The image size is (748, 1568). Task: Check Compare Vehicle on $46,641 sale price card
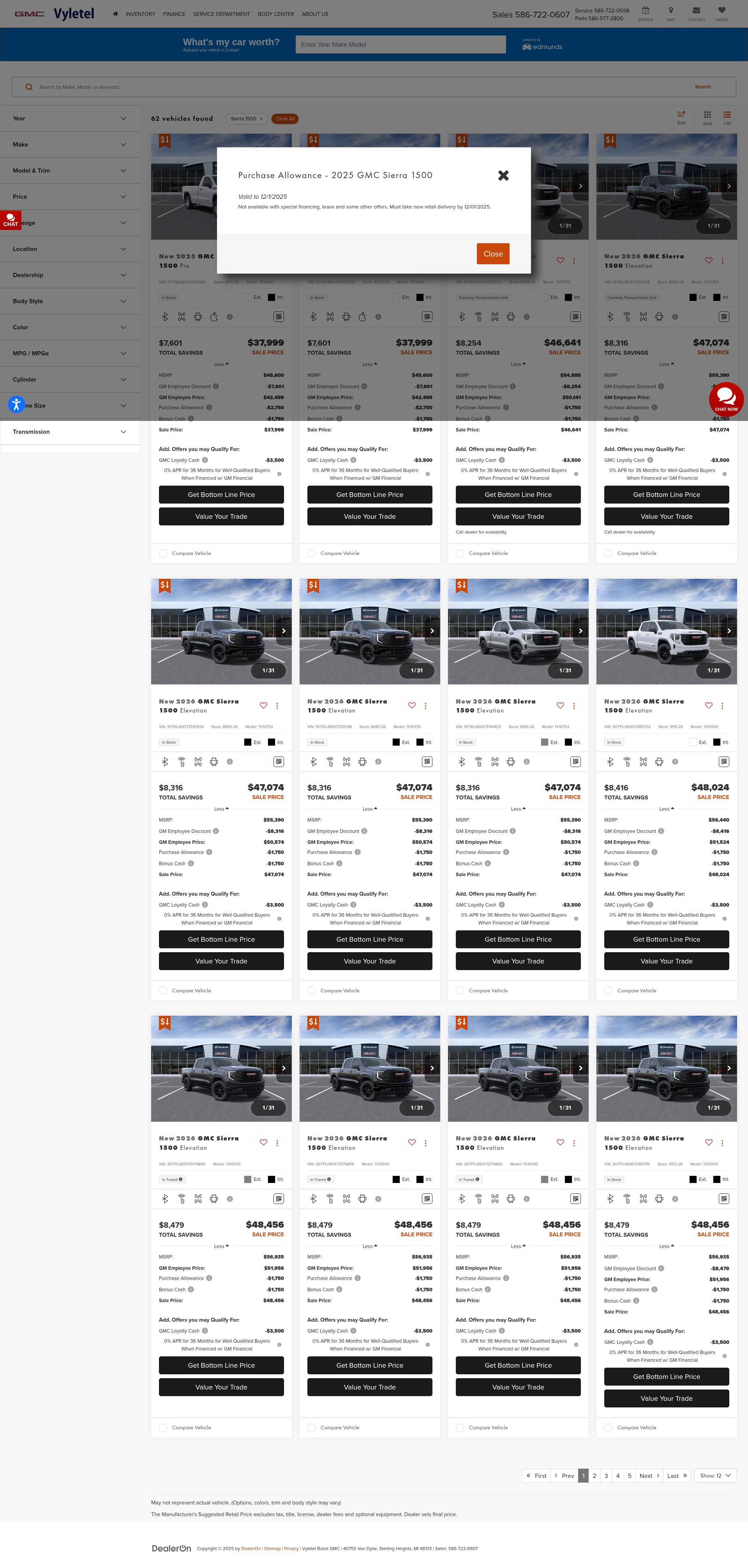pos(460,553)
